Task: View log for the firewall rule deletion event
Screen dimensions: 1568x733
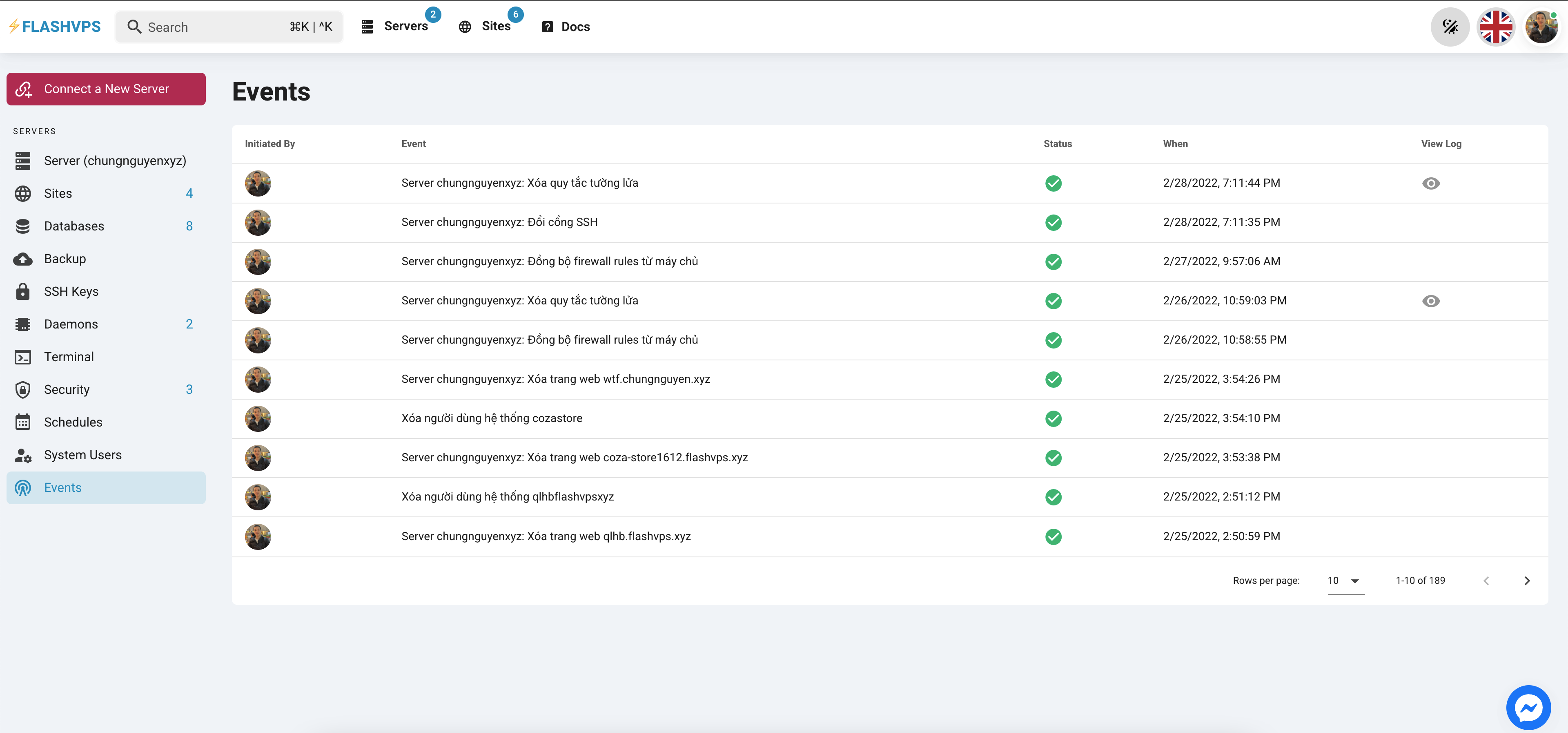Action: [1430, 183]
